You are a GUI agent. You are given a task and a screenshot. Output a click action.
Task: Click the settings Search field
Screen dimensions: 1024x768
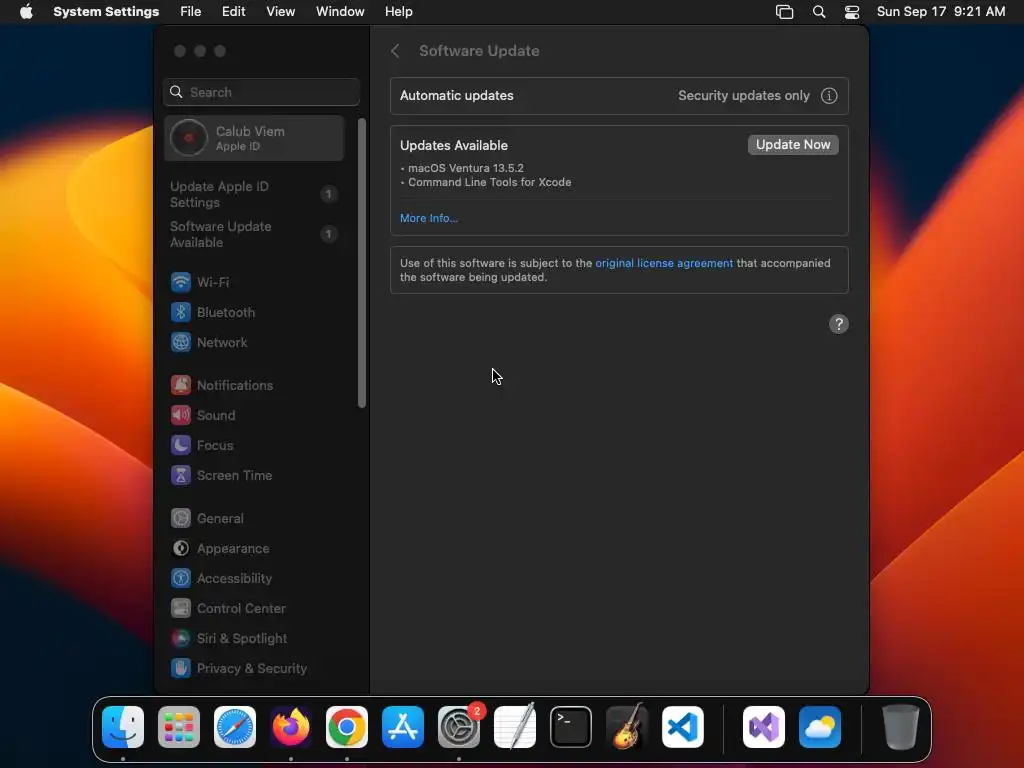coord(261,92)
